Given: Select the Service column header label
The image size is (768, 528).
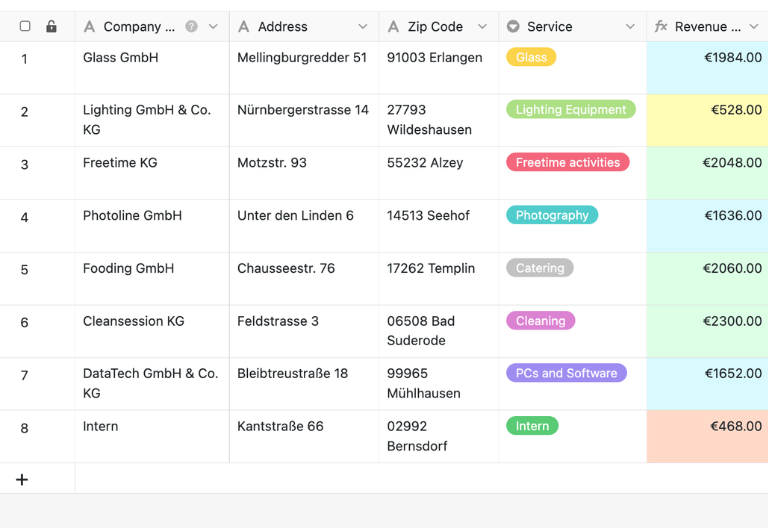Looking at the screenshot, I should 550,26.
